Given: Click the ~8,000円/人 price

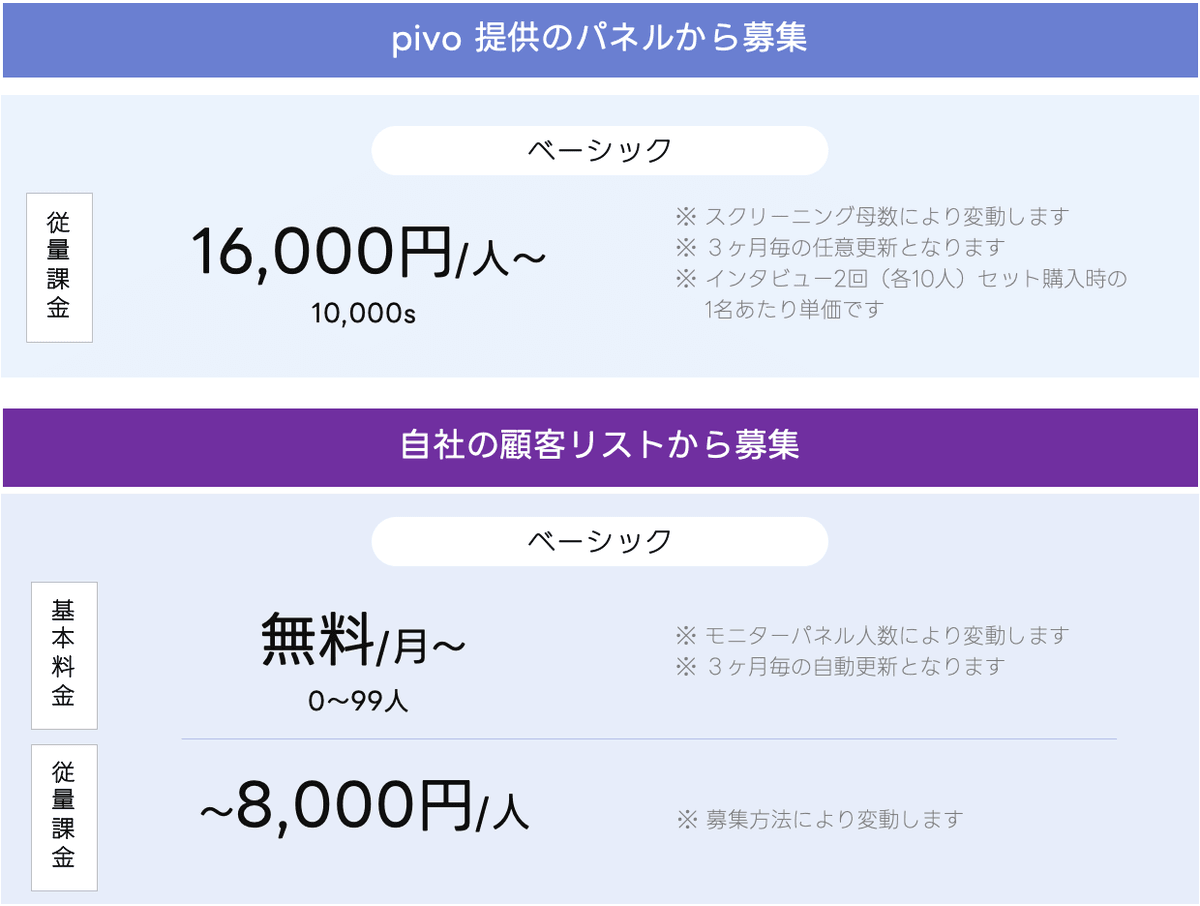Looking at the screenshot, I should pos(364,808).
